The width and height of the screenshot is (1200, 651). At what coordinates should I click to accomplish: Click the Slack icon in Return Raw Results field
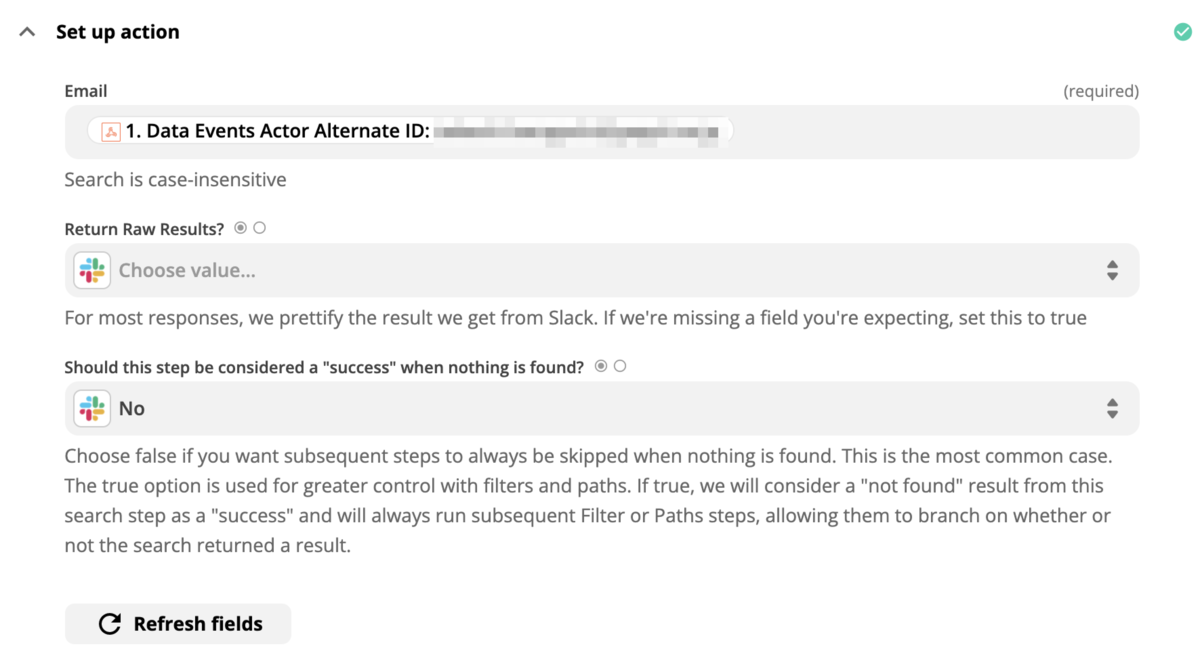(92, 270)
